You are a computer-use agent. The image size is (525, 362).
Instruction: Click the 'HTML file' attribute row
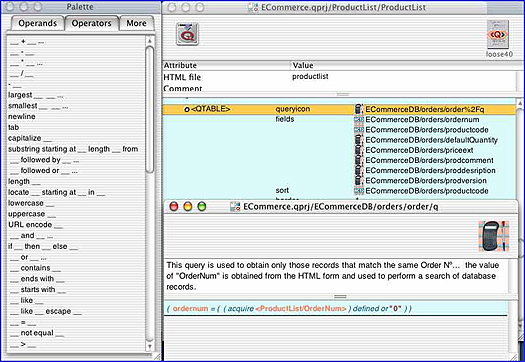coord(339,77)
